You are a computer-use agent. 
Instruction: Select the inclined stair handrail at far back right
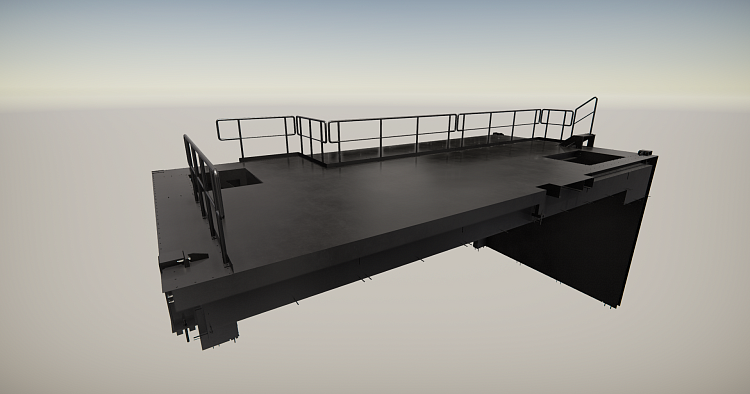click(x=585, y=116)
